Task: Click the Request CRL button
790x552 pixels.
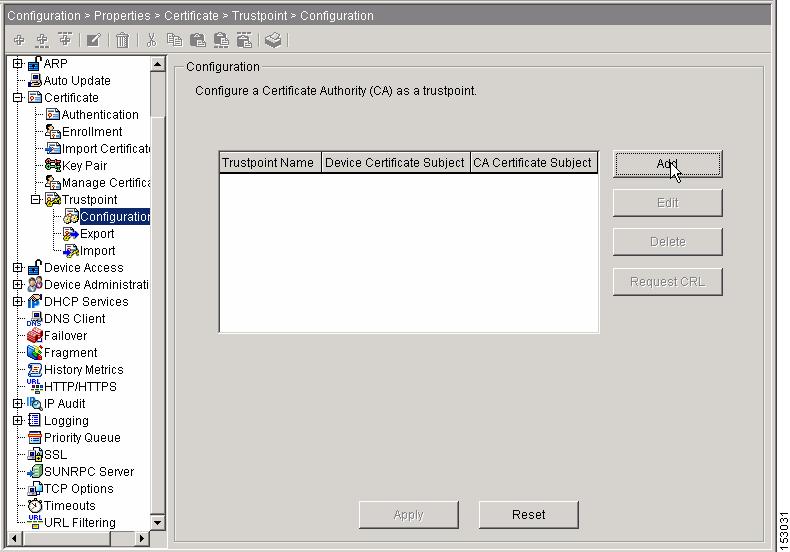Action: 668,281
